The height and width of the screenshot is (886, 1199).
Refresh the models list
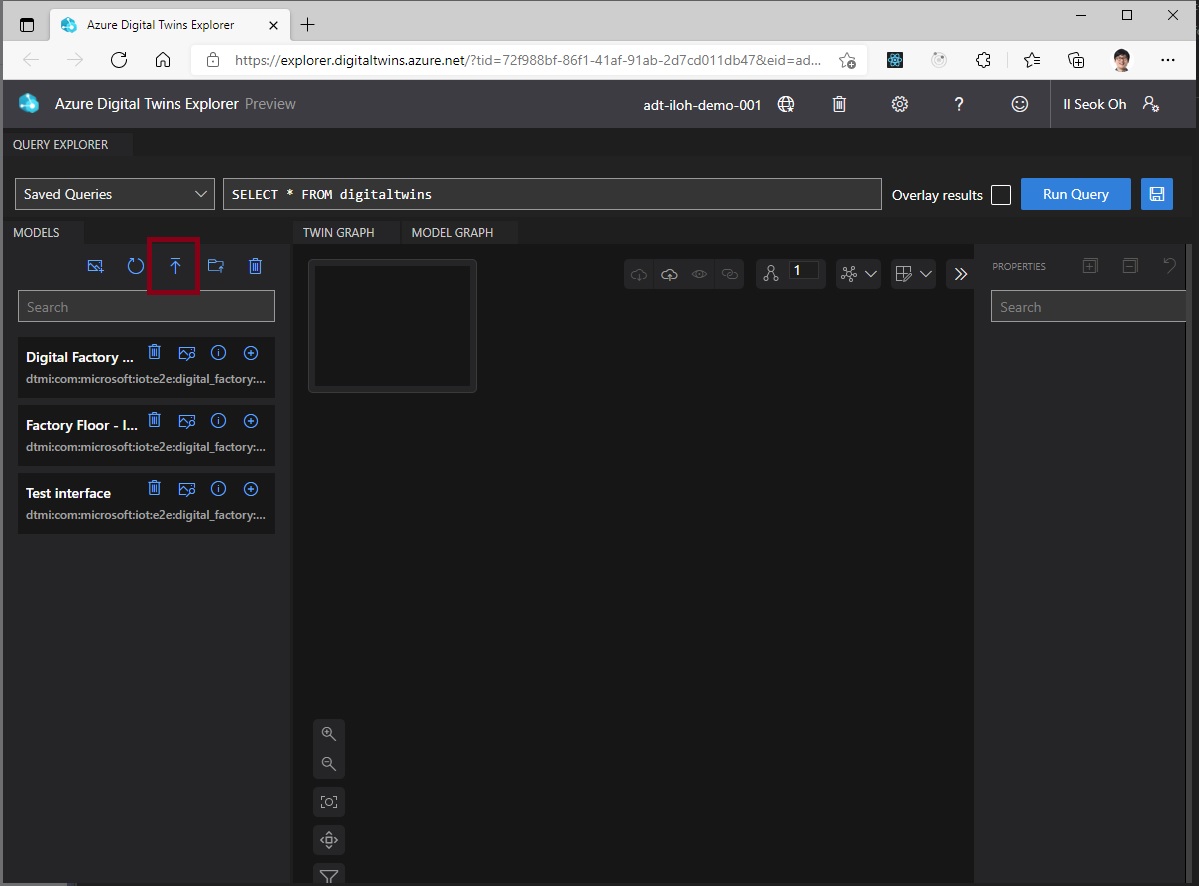pyautogui.click(x=135, y=266)
